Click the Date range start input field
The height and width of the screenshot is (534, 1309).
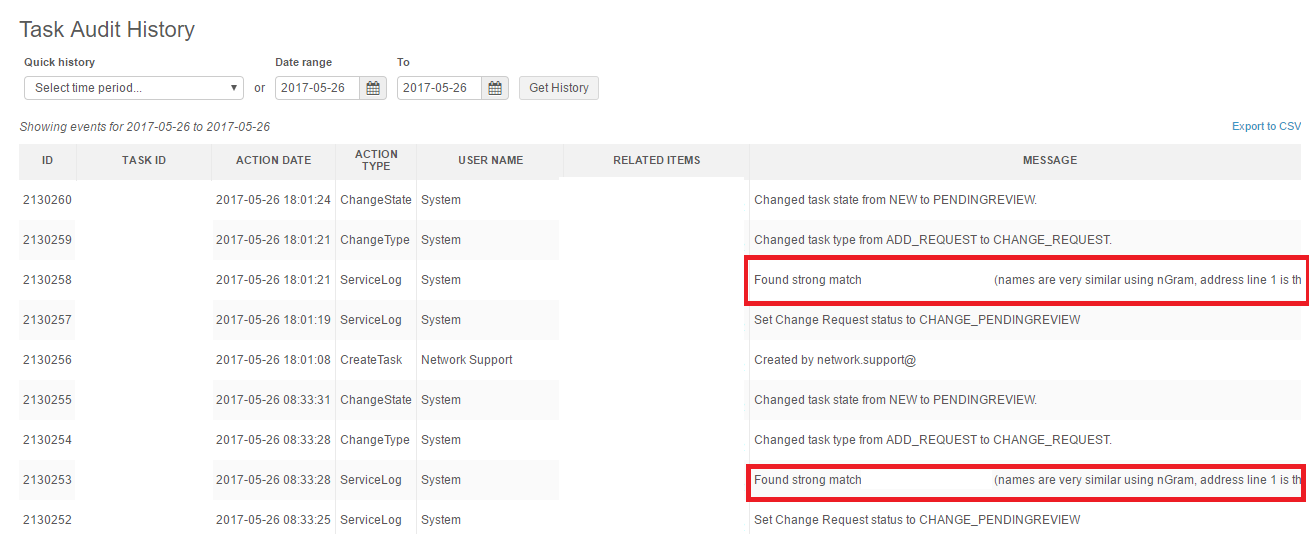click(316, 88)
